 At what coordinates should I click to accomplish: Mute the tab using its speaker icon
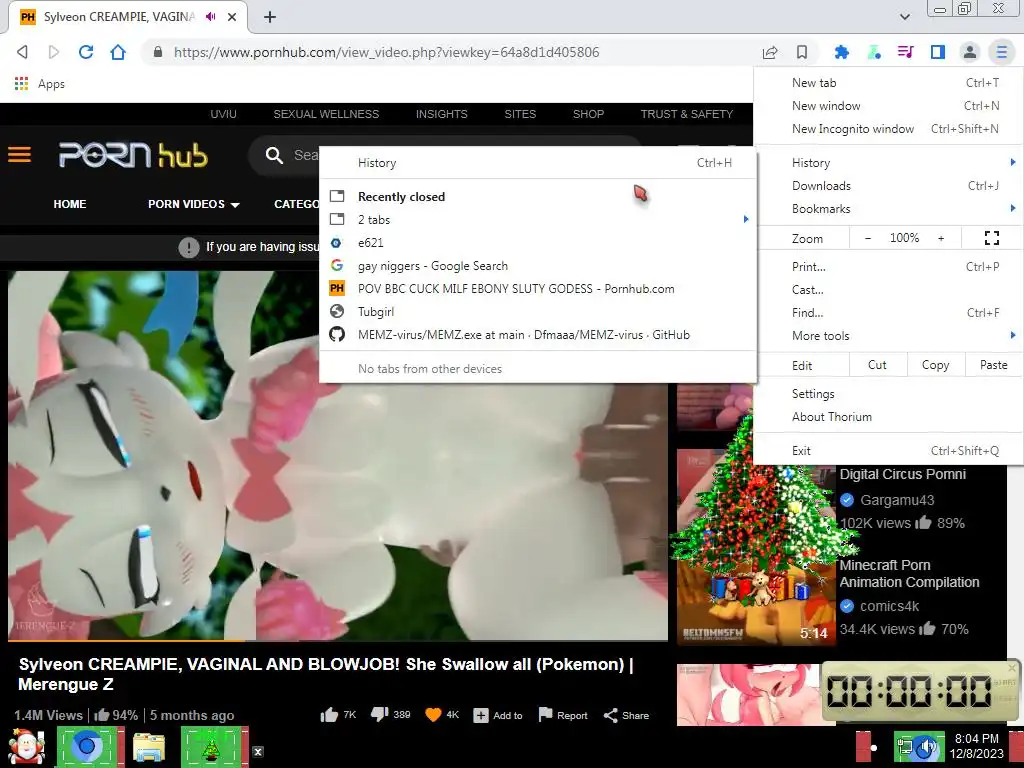pos(210,17)
